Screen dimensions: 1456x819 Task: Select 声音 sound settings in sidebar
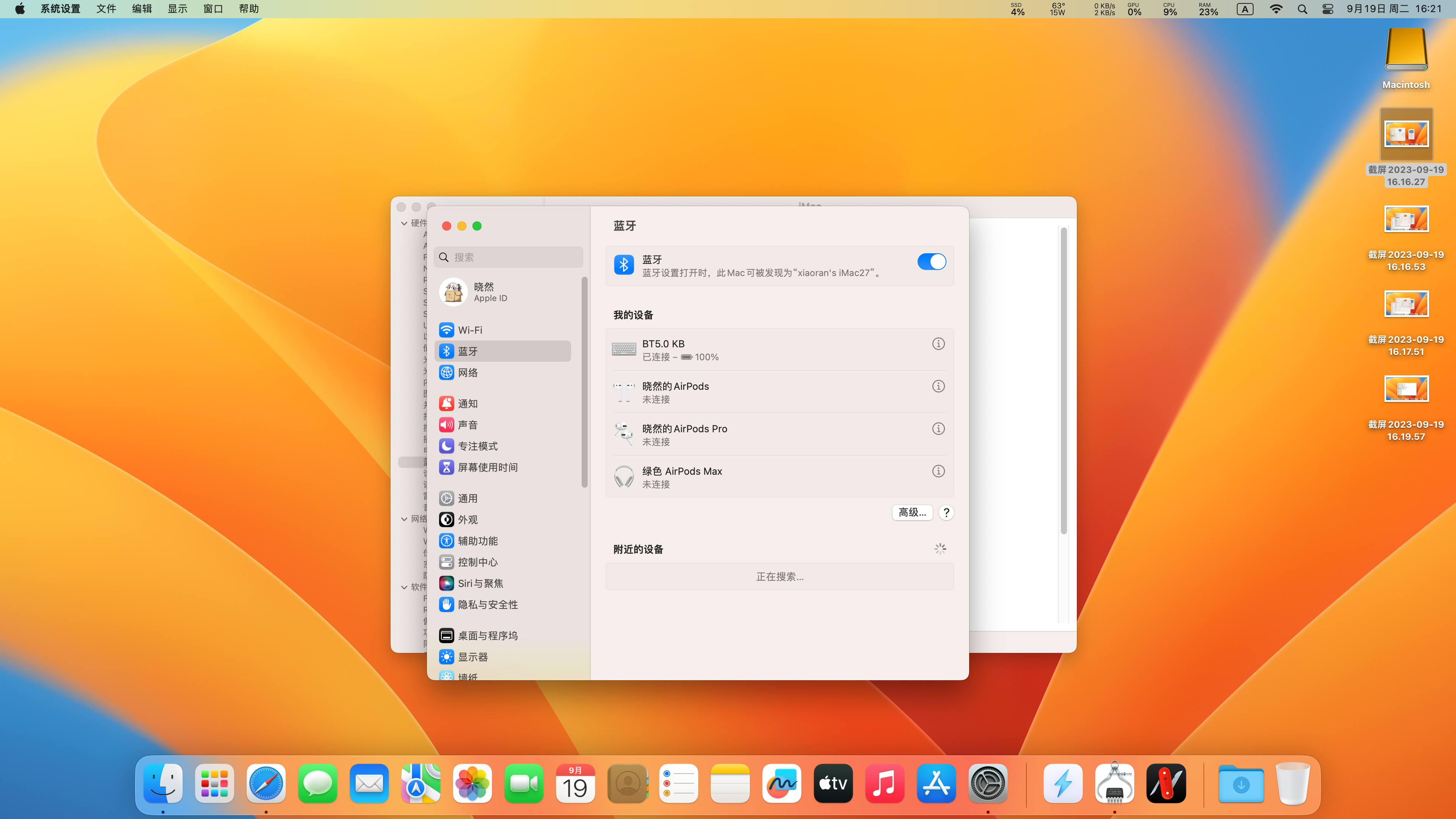tap(468, 425)
